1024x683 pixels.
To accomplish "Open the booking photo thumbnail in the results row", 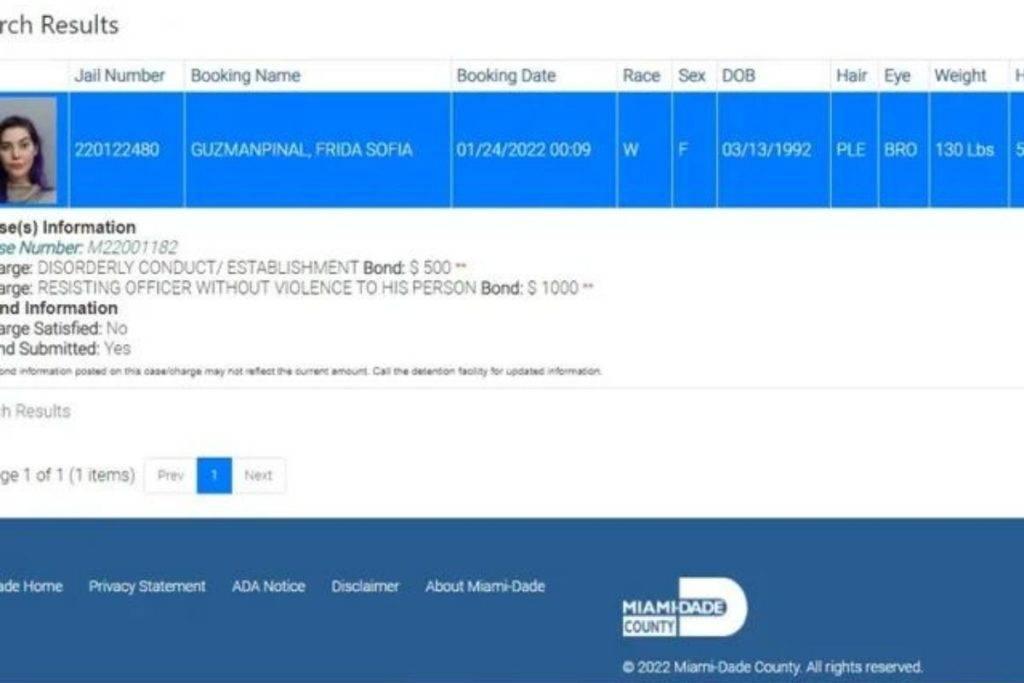I will (x=28, y=151).
